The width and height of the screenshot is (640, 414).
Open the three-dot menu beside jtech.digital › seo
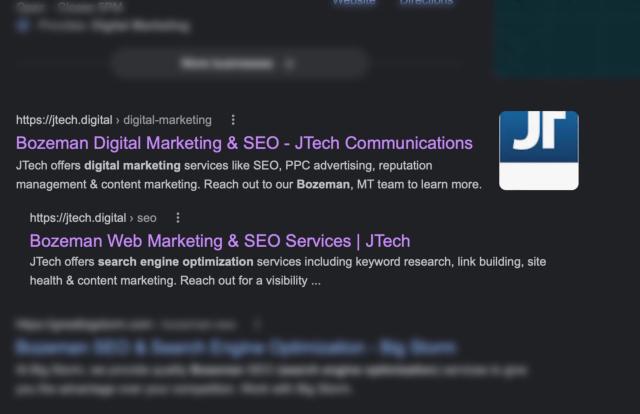[x=178, y=218]
